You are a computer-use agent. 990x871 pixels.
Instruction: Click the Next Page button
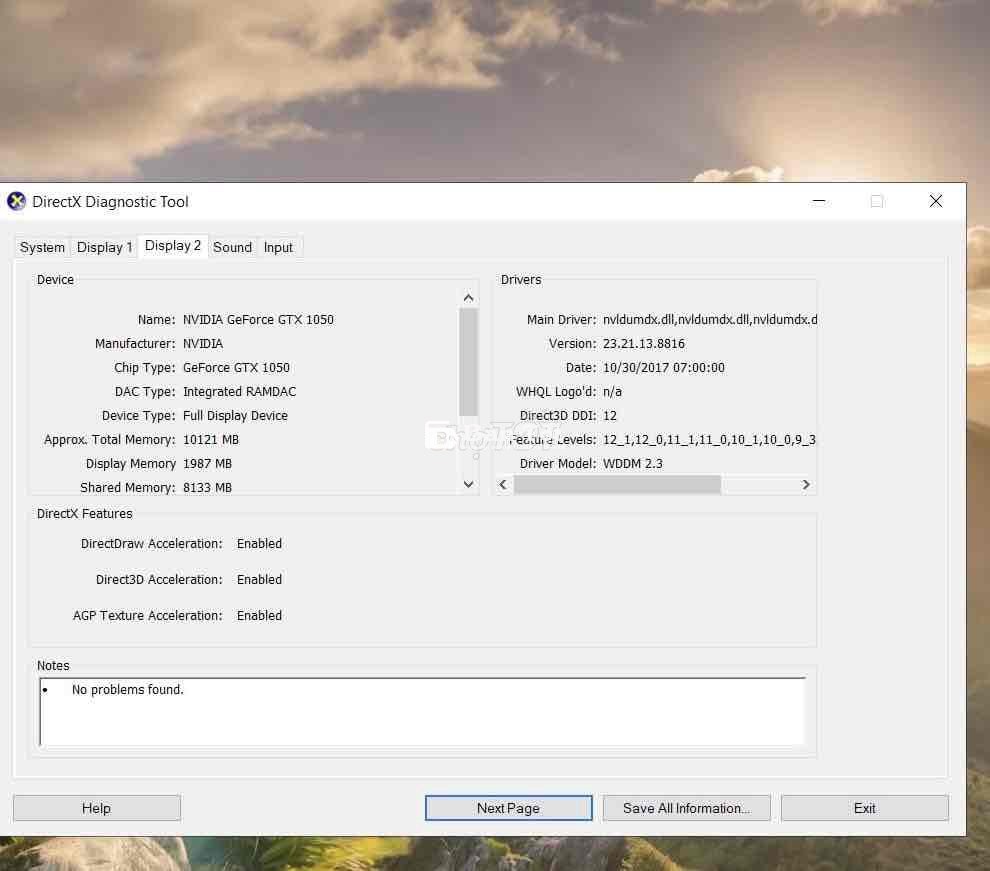click(x=508, y=808)
